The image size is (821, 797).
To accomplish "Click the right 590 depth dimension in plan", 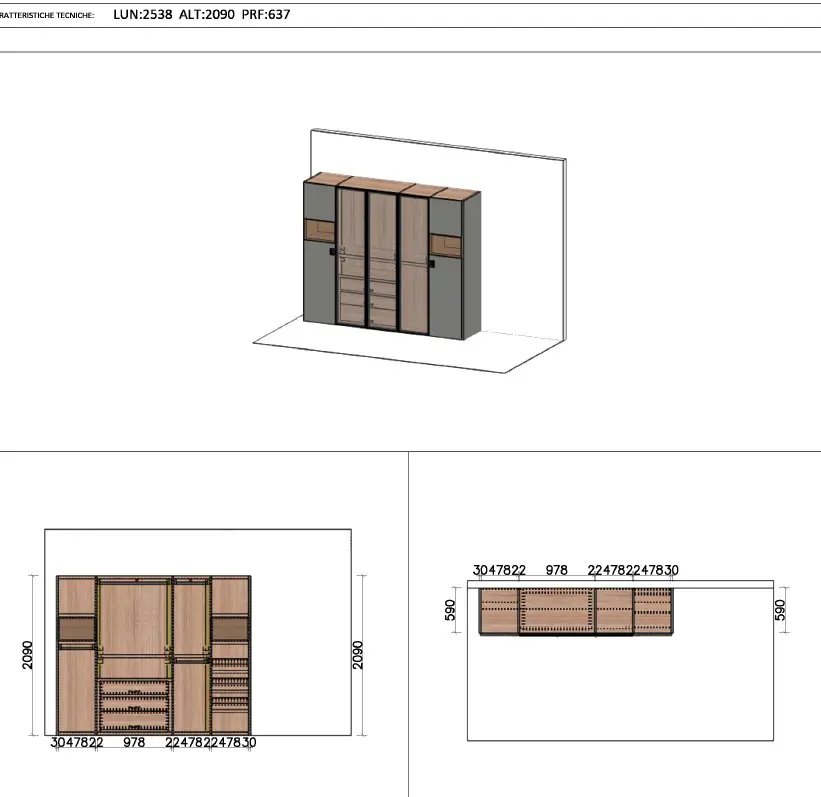I will tap(779, 611).
